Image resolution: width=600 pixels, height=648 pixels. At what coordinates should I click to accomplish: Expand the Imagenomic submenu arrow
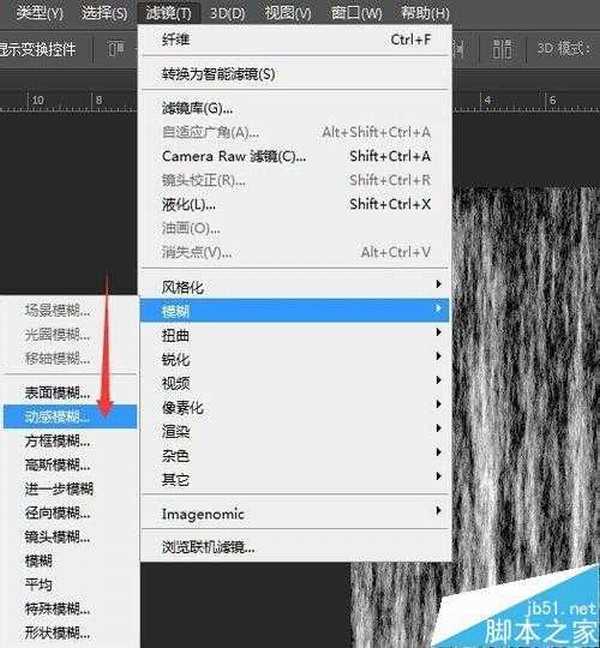438,513
